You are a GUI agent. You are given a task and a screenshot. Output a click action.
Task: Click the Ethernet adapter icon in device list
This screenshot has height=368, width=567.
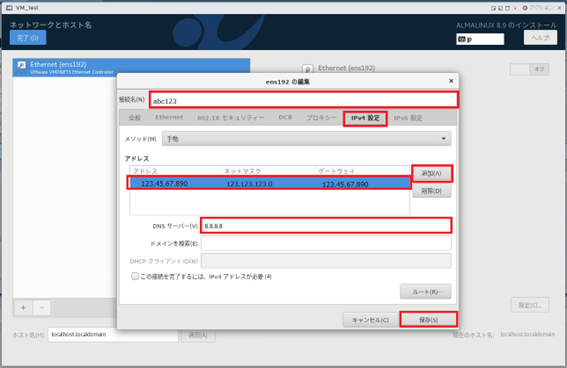[x=22, y=65]
